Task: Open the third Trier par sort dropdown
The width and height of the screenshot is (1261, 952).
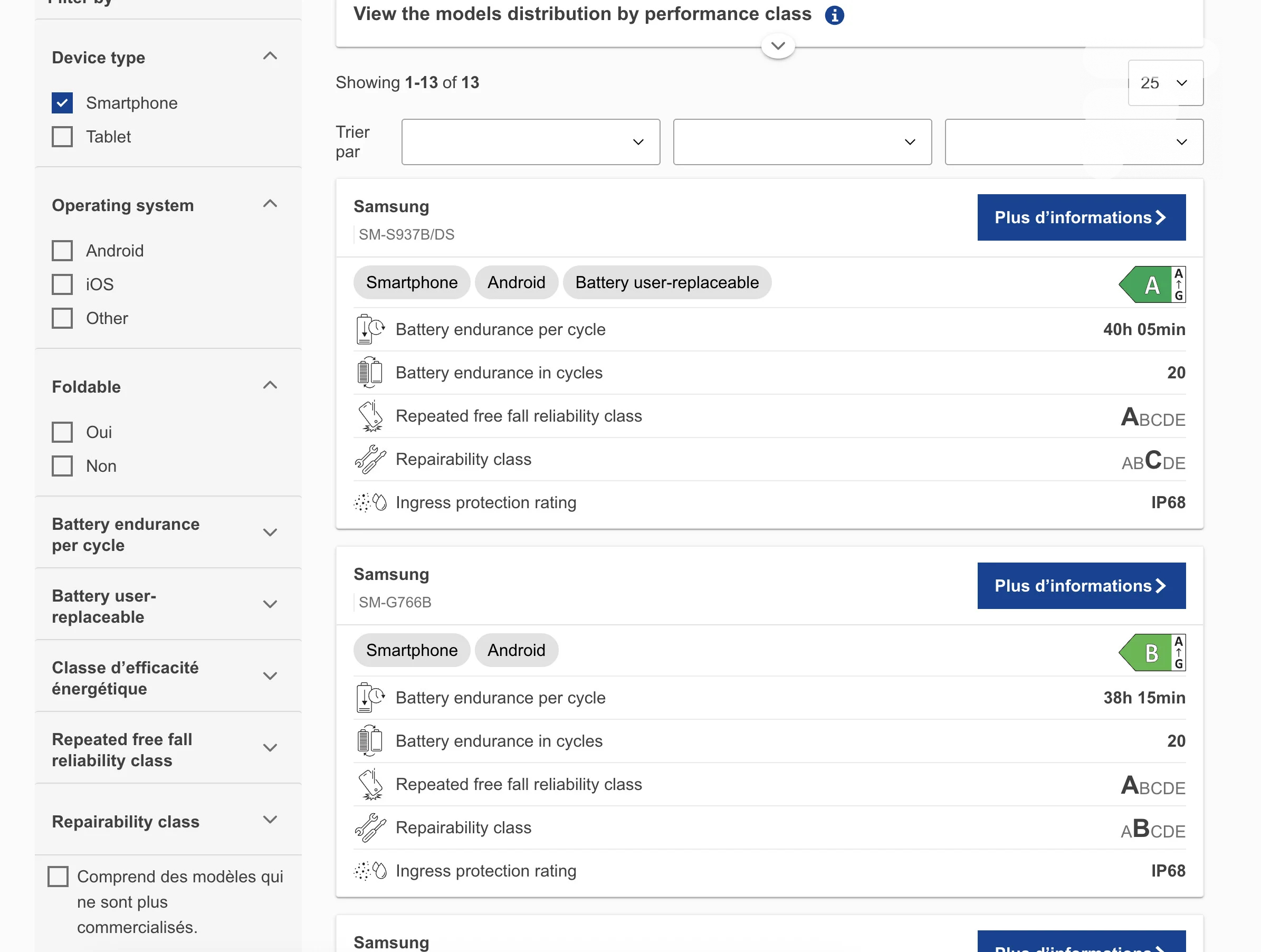Action: click(1074, 142)
